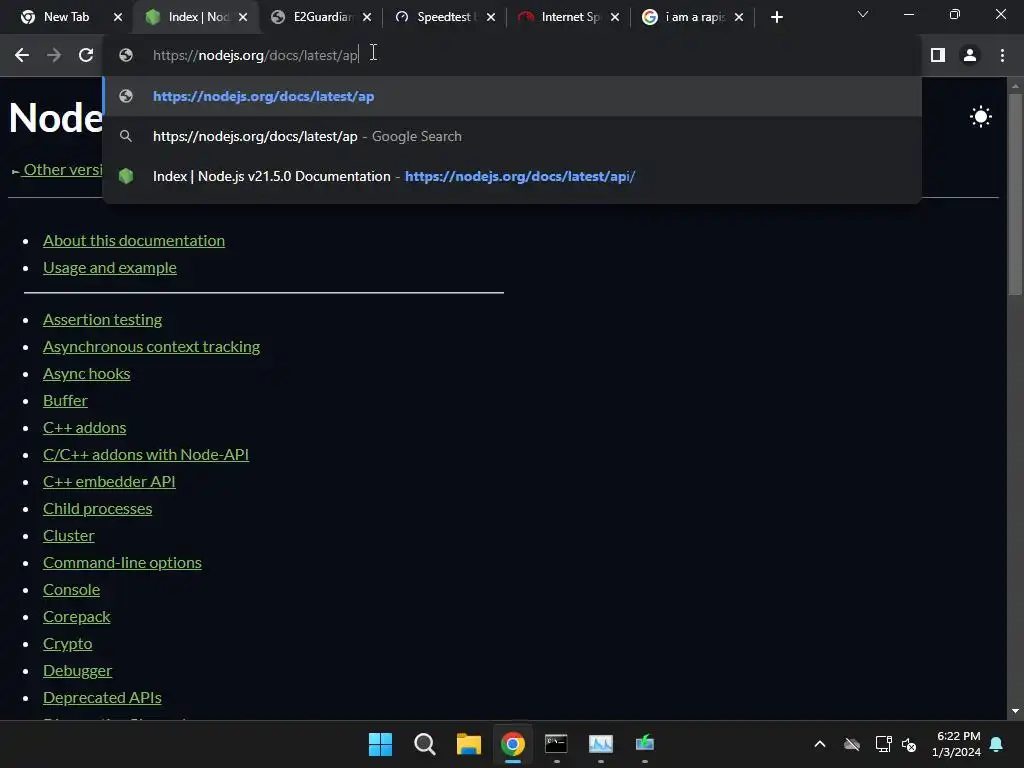Close the New Tab tab
Image resolution: width=1024 pixels, height=768 pixels.
[x=118, y=17]
